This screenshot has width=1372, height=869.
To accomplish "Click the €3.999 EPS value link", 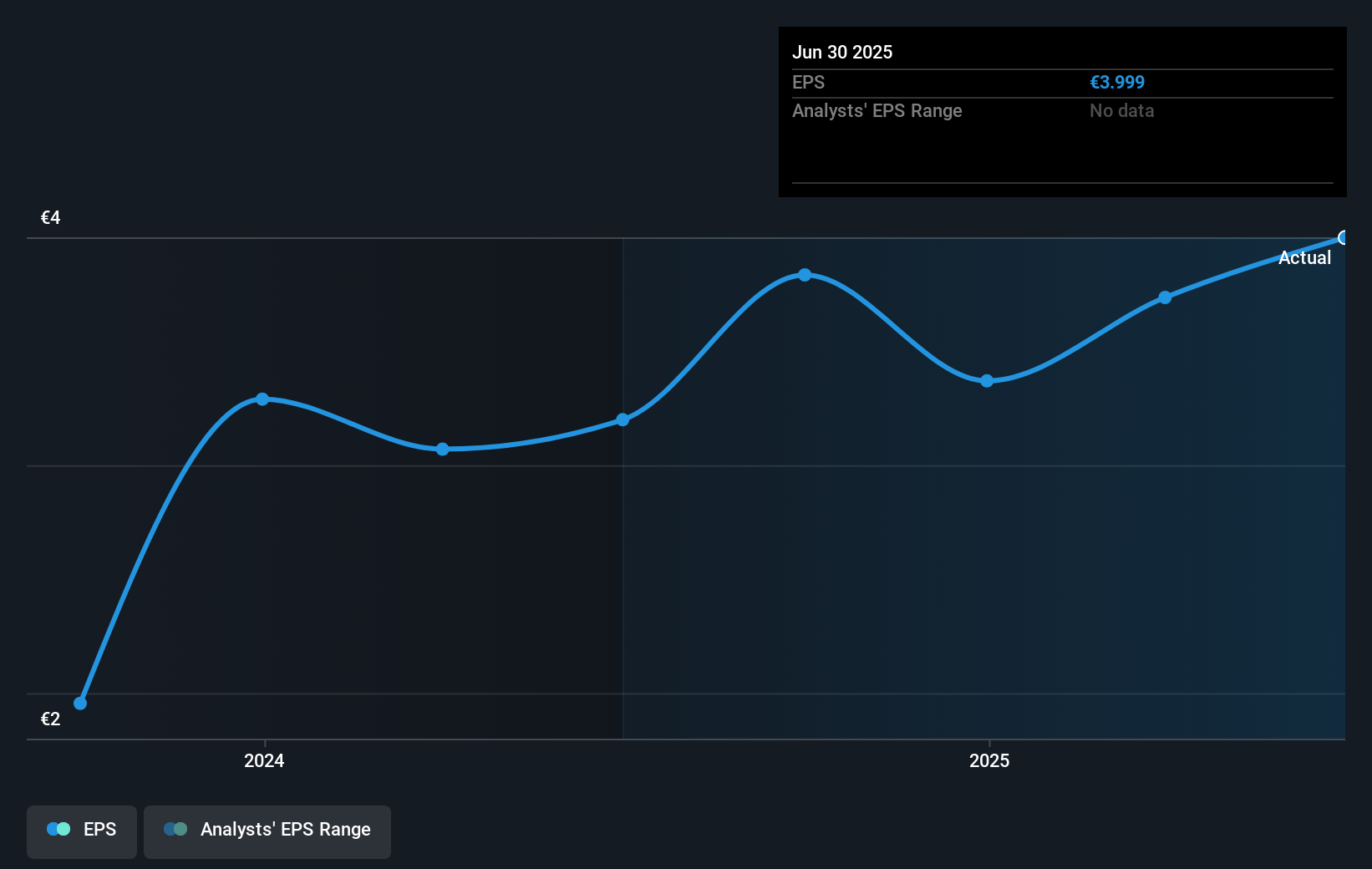I will click(x=1117, y=82).
